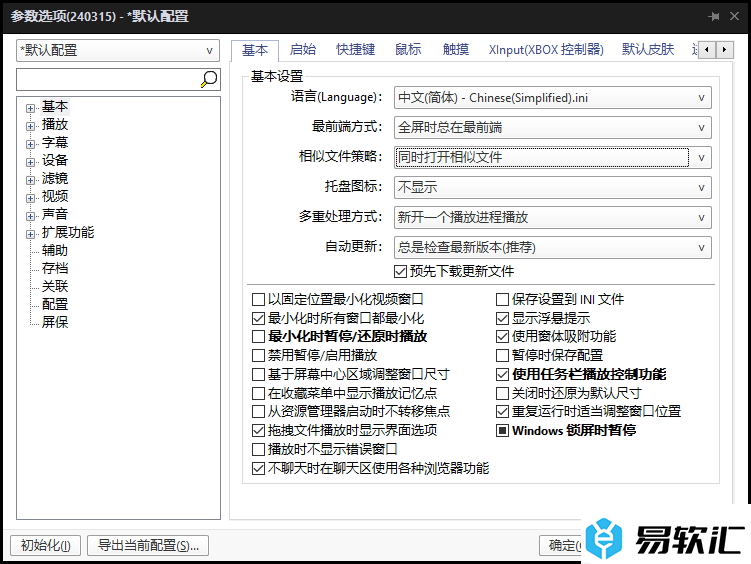Expand the 播放 tree node
Viewport: 751px width, 564px height.
click(x=31, y=125)
